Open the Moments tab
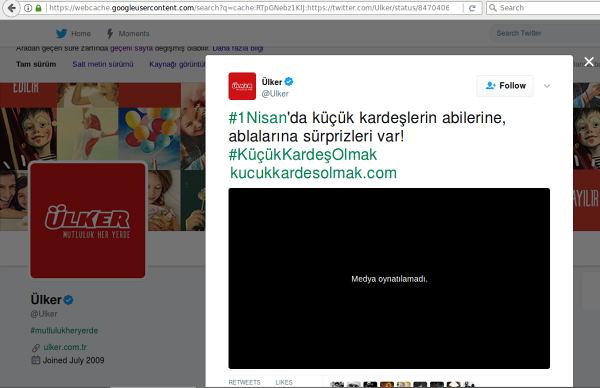Viewport: 600px width, 388px height. (x=134, y=34)
